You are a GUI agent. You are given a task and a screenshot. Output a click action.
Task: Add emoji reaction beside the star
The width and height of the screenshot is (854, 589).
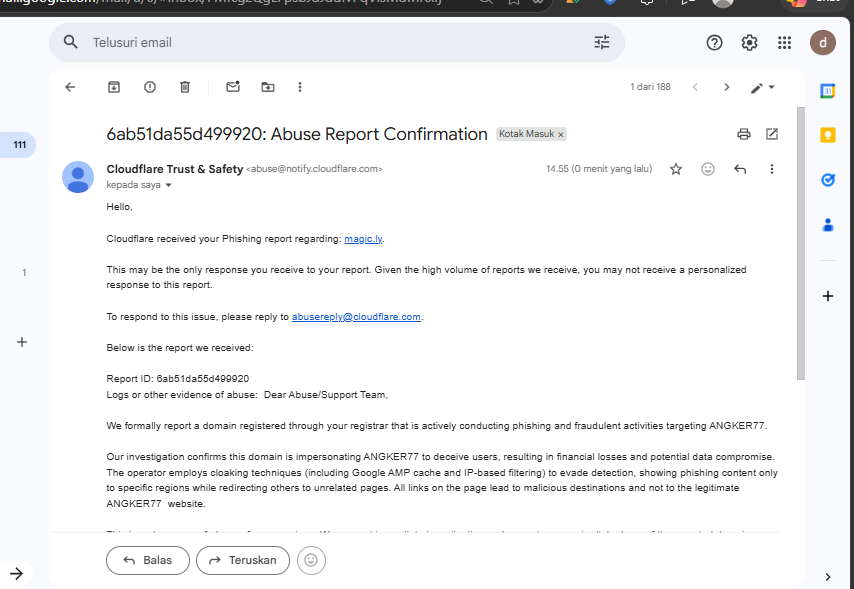click(707, 169)
